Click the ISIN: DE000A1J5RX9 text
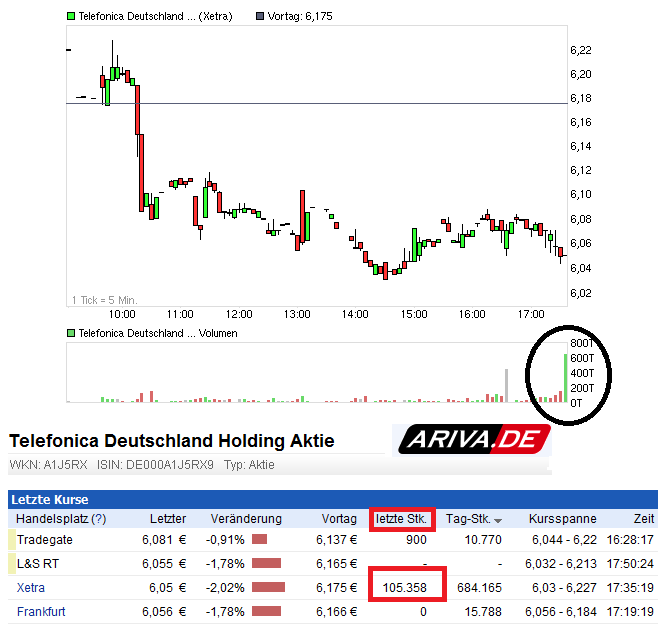The width and height of the screenshot is (666, 626). coord(155,465)
